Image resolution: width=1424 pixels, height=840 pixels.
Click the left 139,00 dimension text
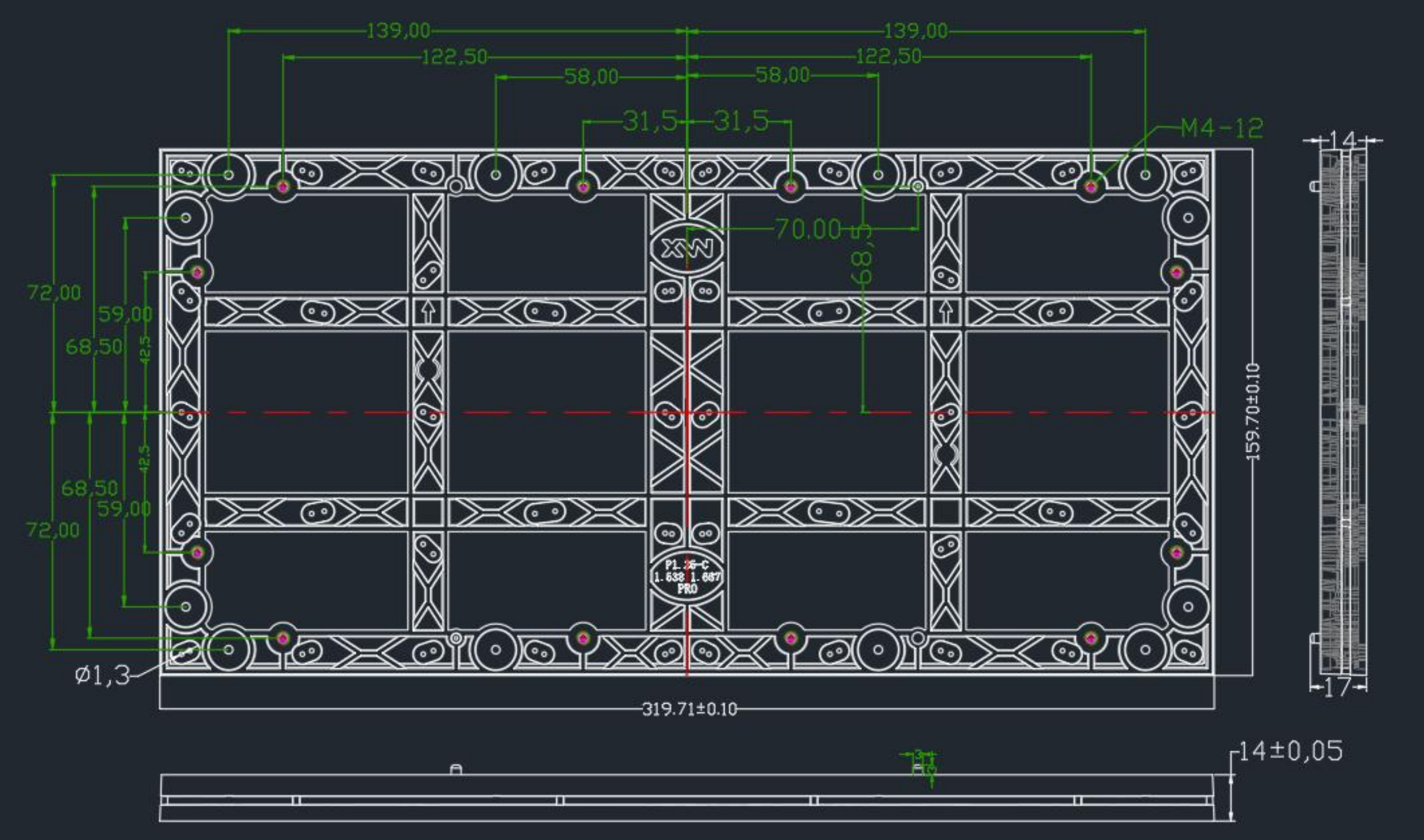(x=398, y=31)
